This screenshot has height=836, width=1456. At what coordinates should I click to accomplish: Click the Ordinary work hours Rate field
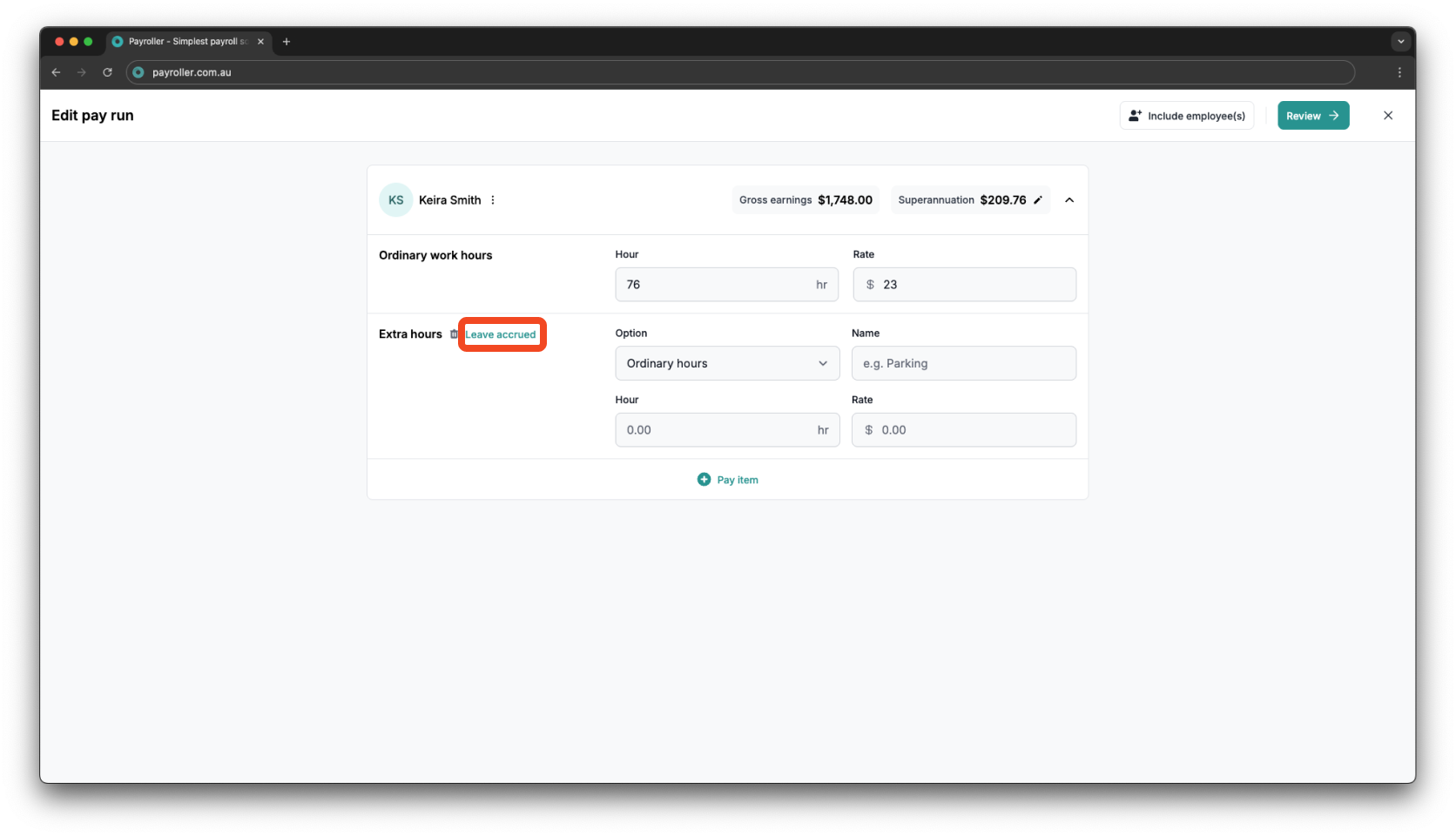coord(964,285)
